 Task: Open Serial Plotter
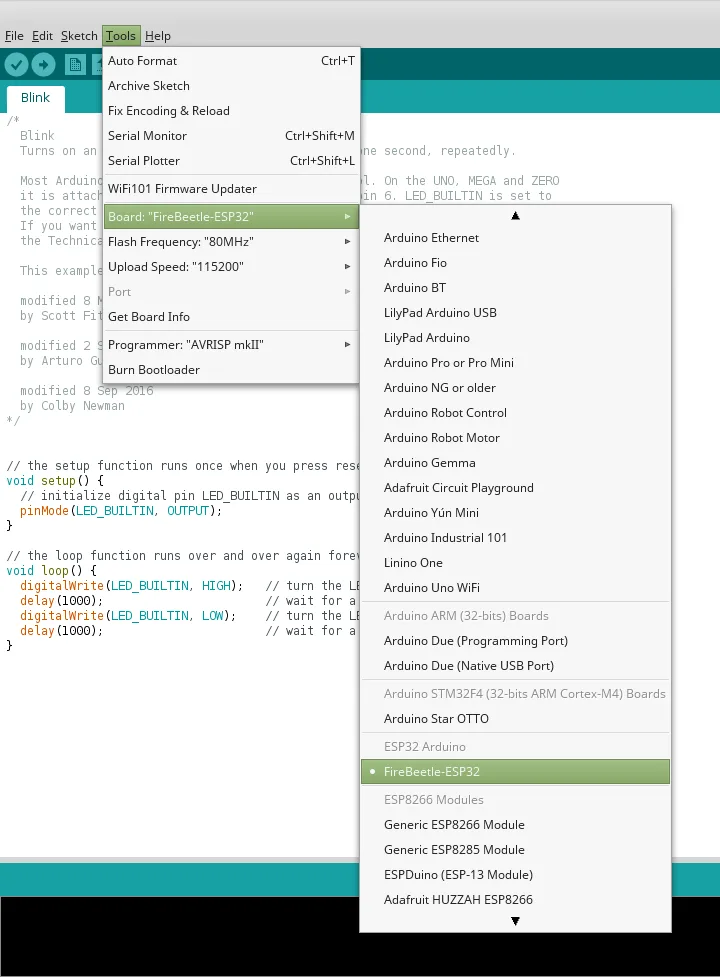click(231, 161)
